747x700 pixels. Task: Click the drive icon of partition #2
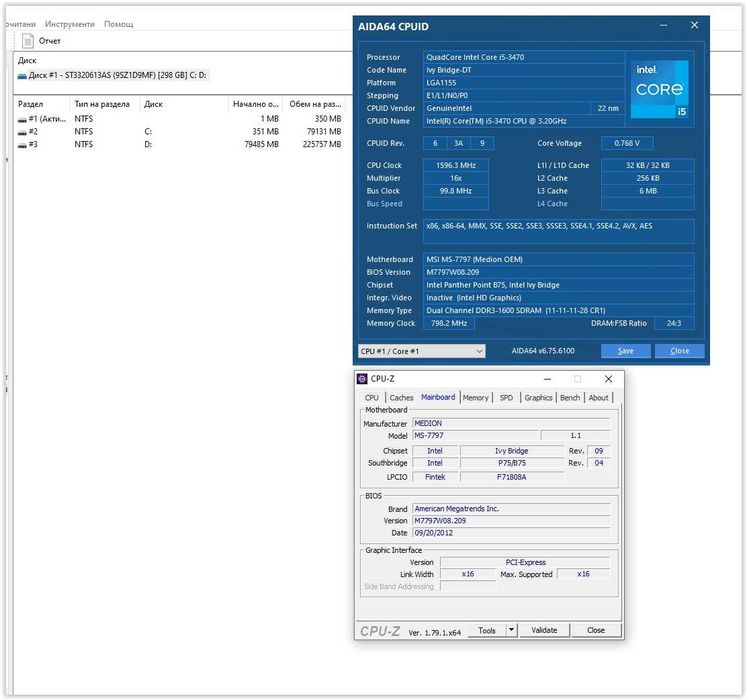[x=22, y=132]
